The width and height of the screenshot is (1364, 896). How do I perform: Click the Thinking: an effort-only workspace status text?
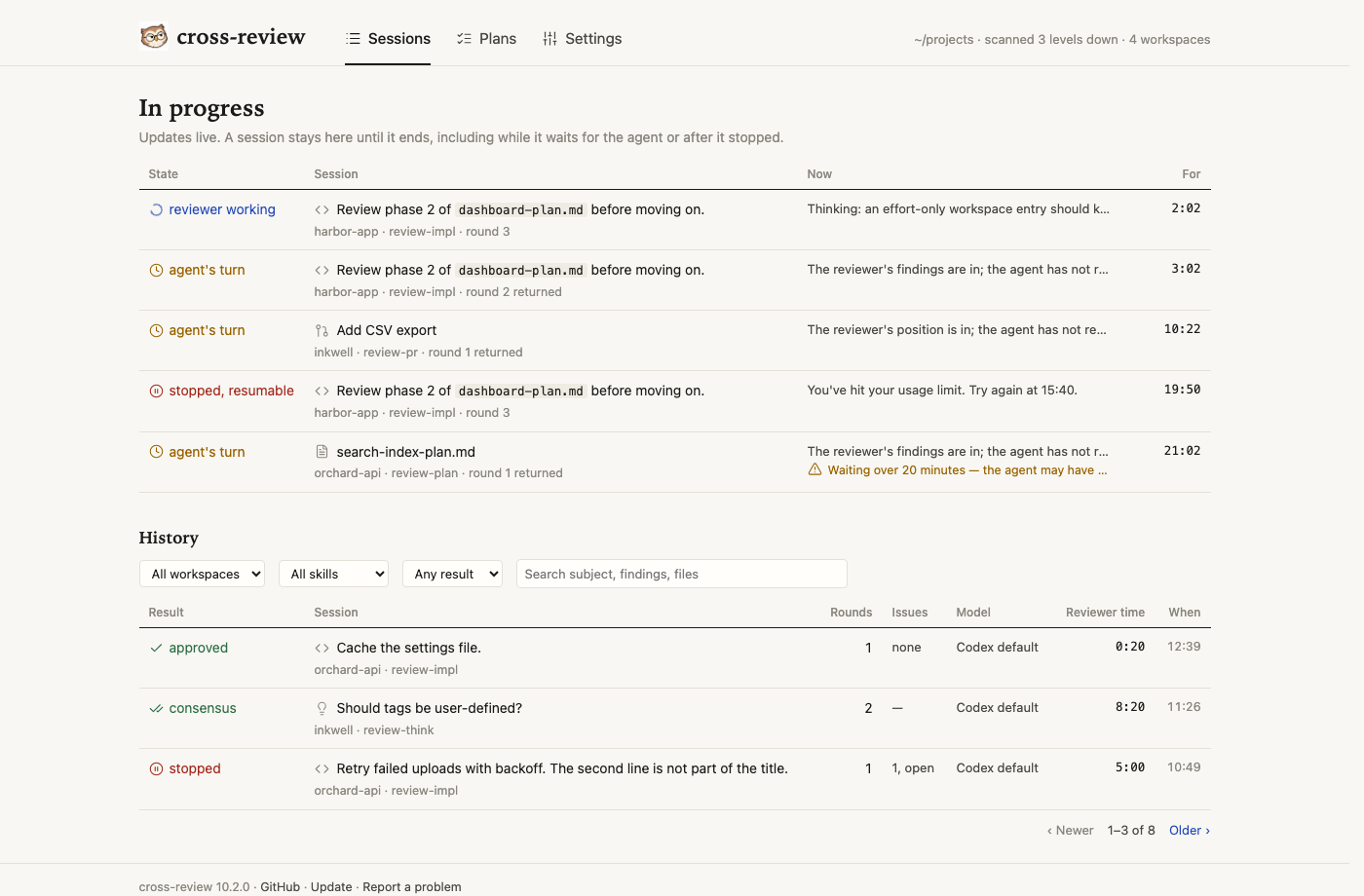coord(959,209)
